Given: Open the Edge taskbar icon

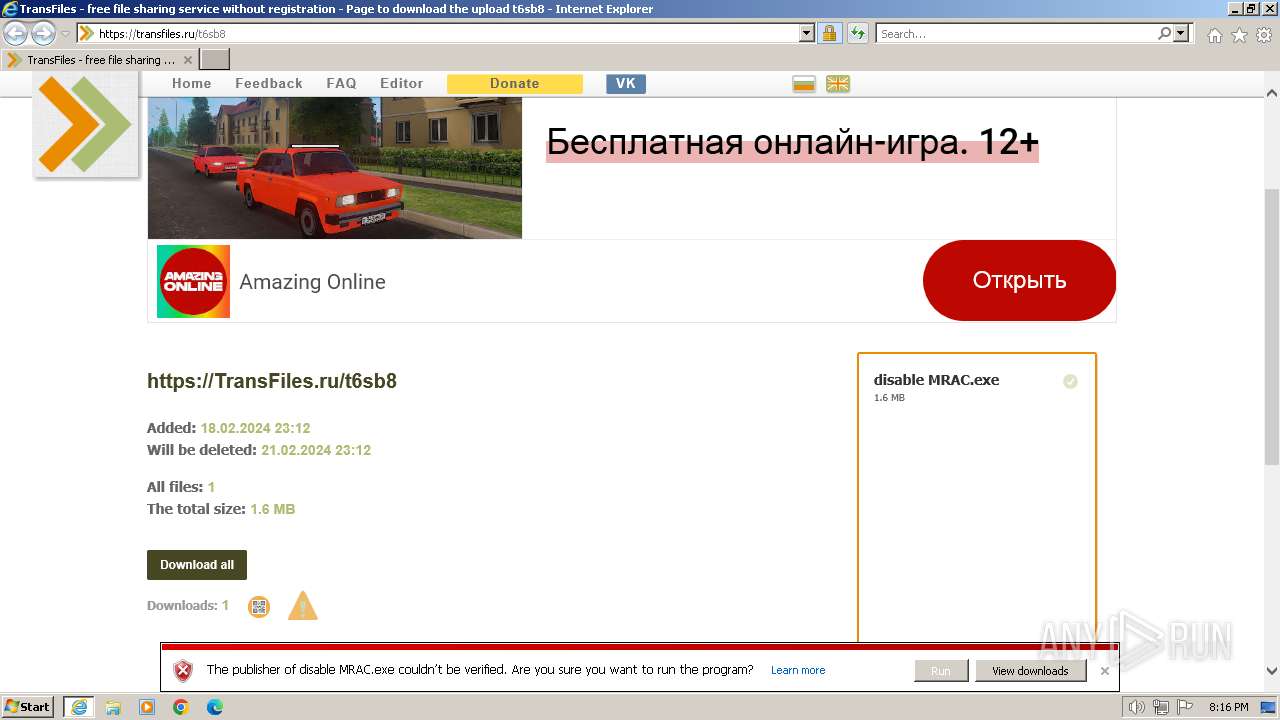Looking at the screenshot, I should tap(215, 707).
